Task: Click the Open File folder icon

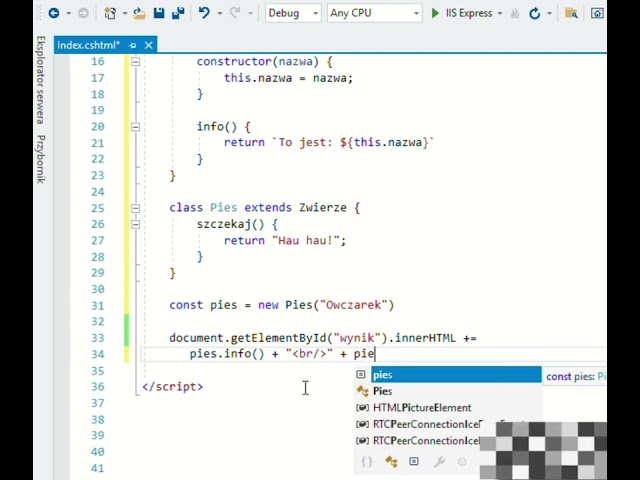Action: [139, 13]
